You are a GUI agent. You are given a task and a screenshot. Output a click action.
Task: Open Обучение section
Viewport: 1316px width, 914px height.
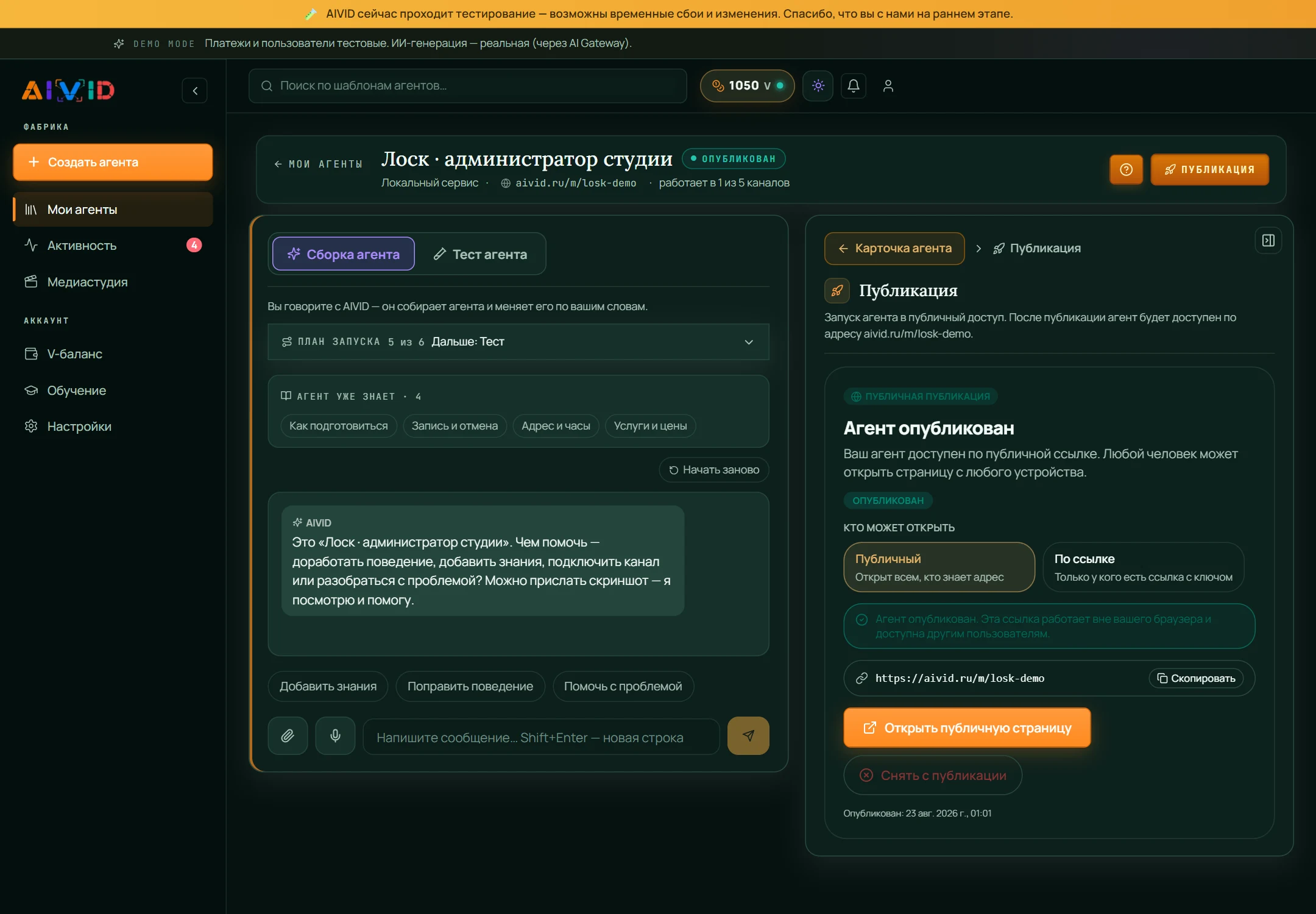pyautogui.click(x=113, y=391)
